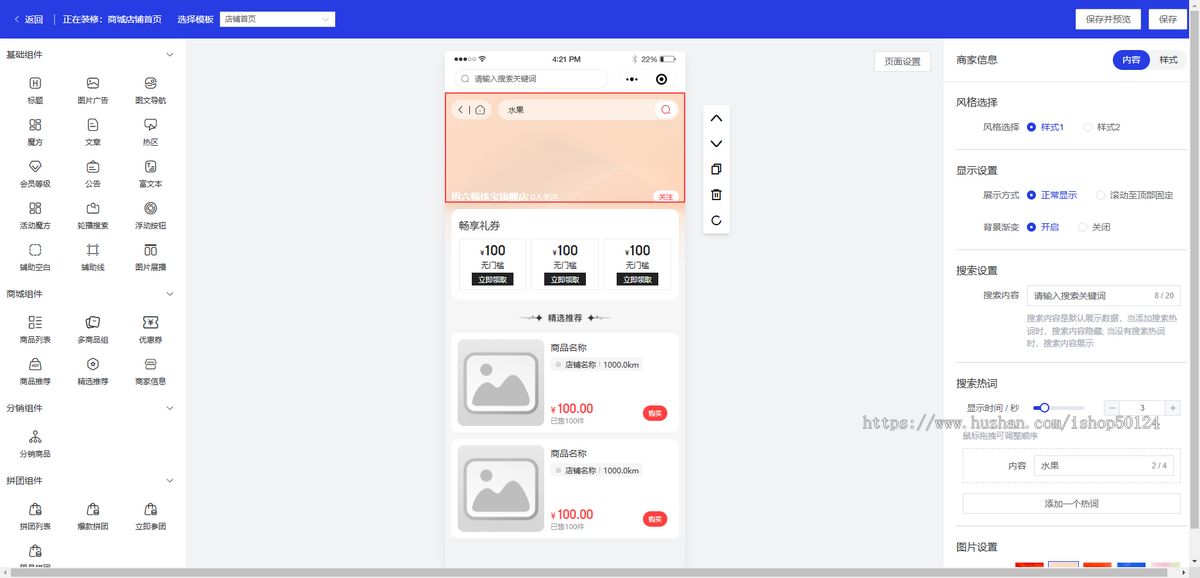Collapse the 拼团组件 section
Image resolution: width=1200 pixels, height=578 pixels.
(169, 480)
